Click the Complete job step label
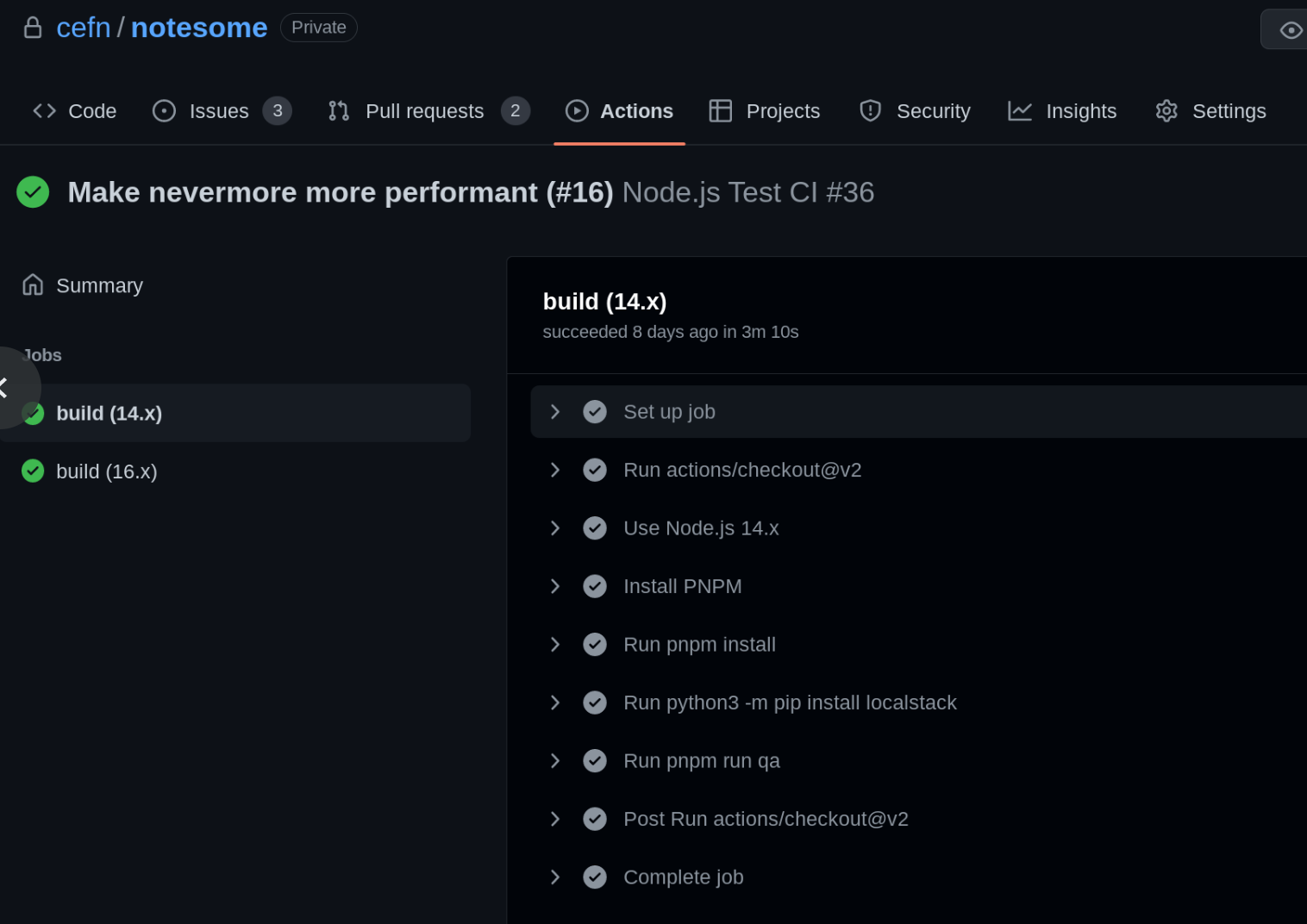This screenshot has width=1307, height=924. pos(684,877)
